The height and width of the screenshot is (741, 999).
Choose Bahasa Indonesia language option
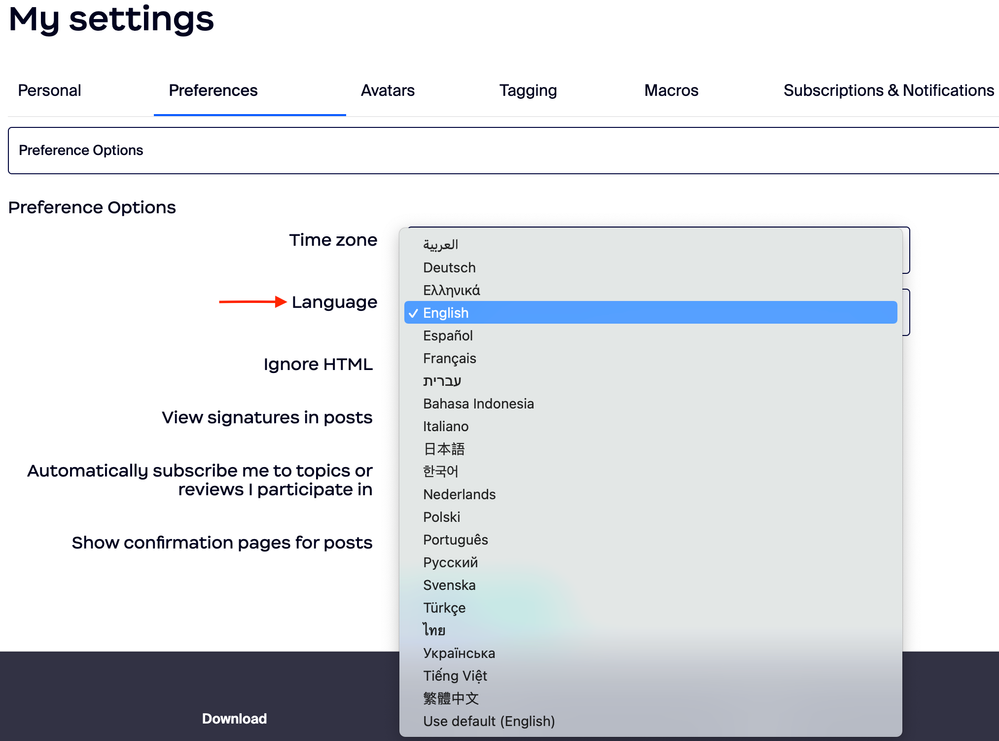478,404
